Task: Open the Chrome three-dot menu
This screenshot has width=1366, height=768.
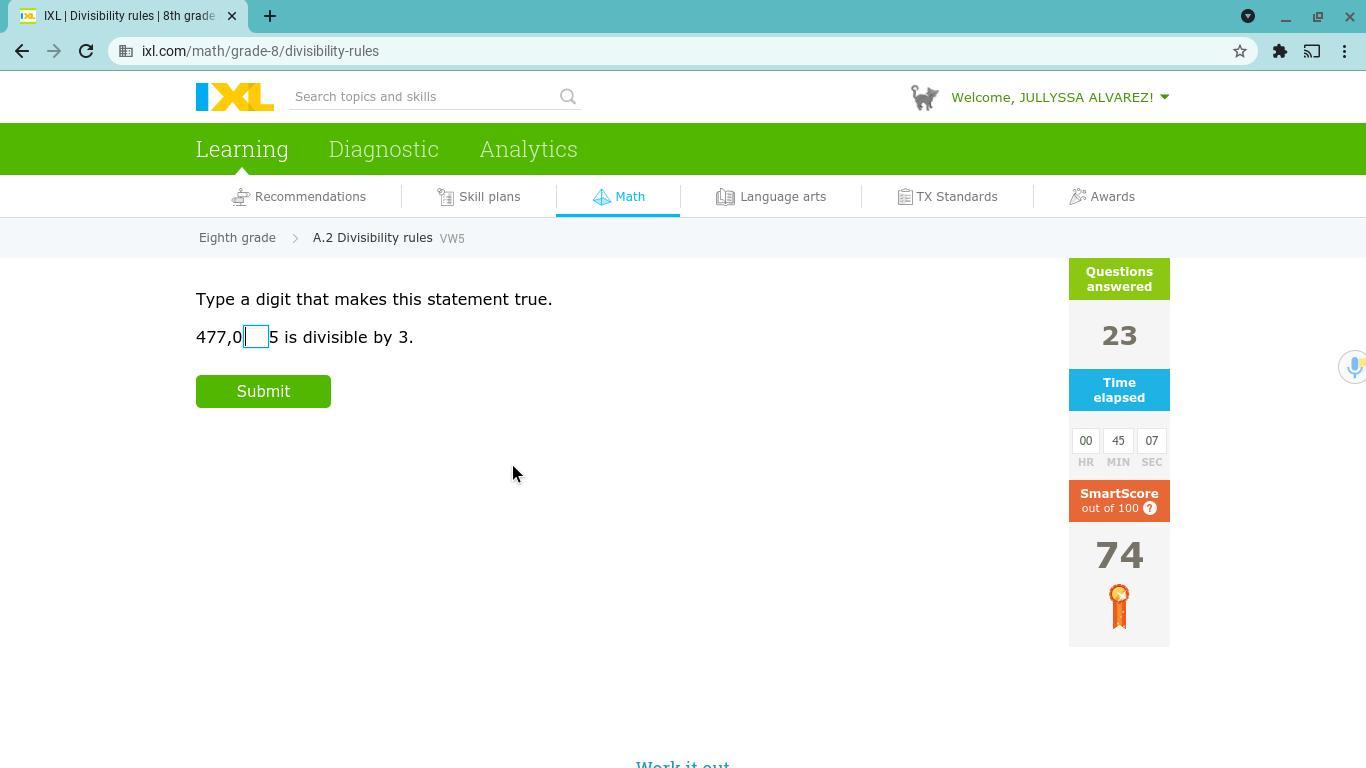Action: pos(1345,51)
